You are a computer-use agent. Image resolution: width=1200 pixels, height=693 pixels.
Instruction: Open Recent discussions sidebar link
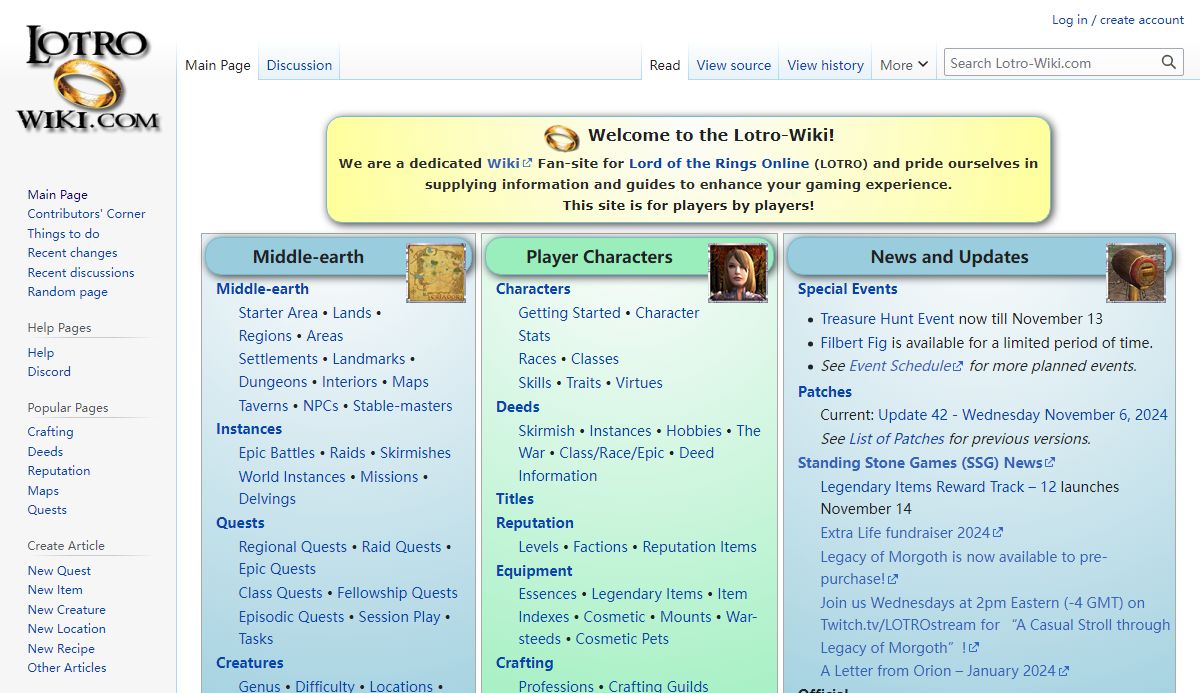point(81,272)
